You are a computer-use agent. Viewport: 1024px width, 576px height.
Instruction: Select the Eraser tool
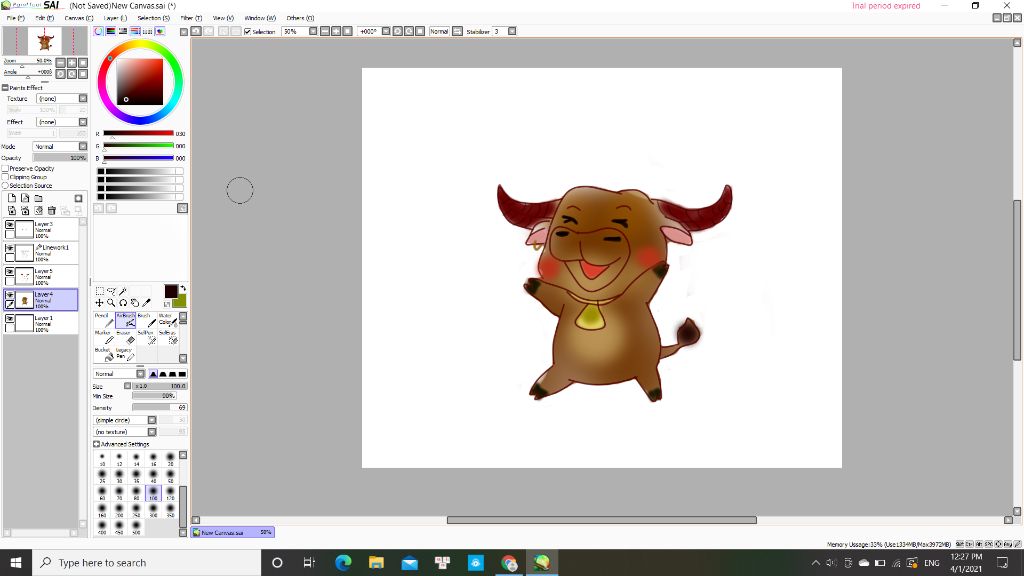point(125,336)
